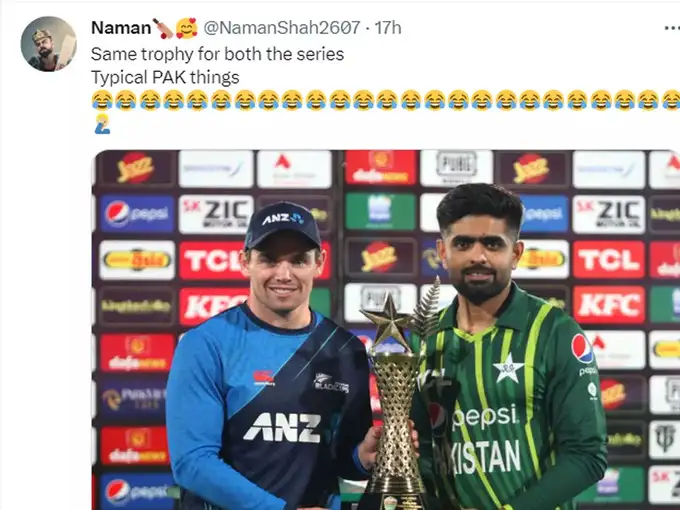Click the three-dot more options icon
The image size is (680, 510).
click(672, 28)
